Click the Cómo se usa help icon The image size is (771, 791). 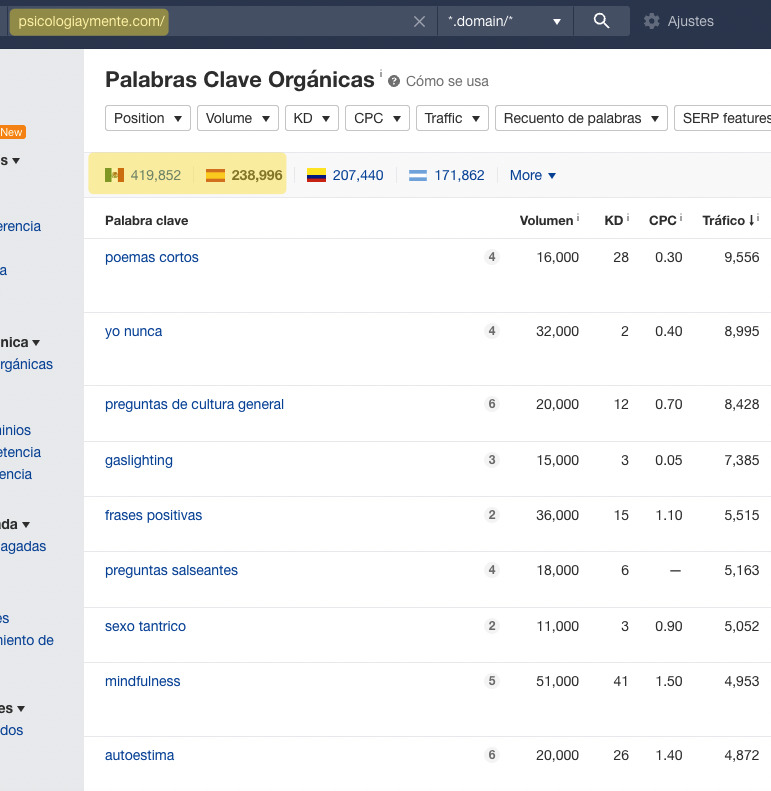coord(394,81)
